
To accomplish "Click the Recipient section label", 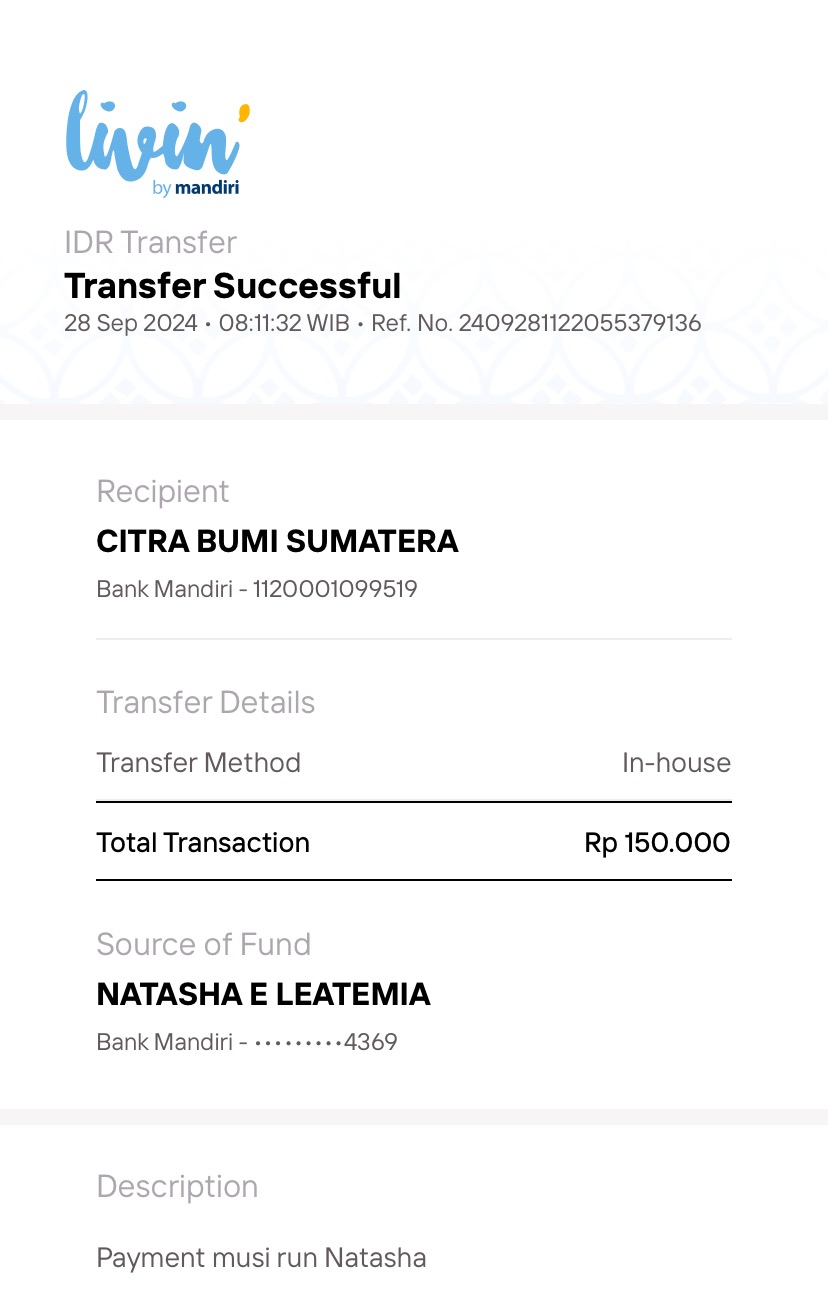I will pos(163,491).
